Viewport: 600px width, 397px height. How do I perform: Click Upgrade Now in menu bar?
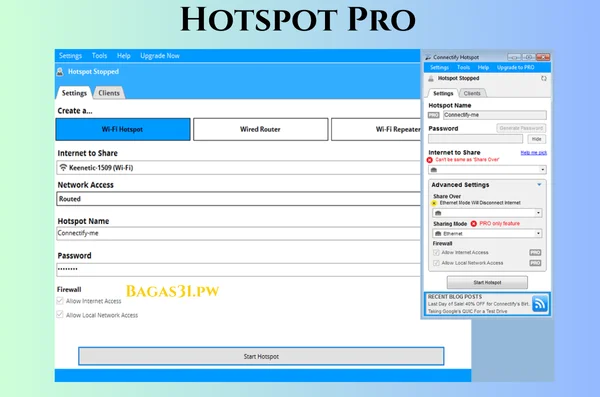(x=160, y=56)
